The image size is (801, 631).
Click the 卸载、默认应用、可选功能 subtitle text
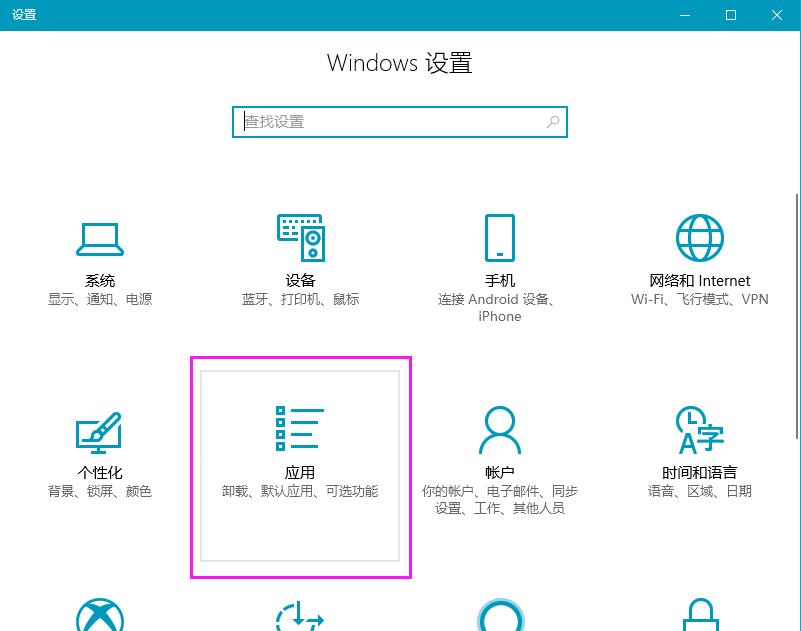pyautogui.click(x=300, y=491)
